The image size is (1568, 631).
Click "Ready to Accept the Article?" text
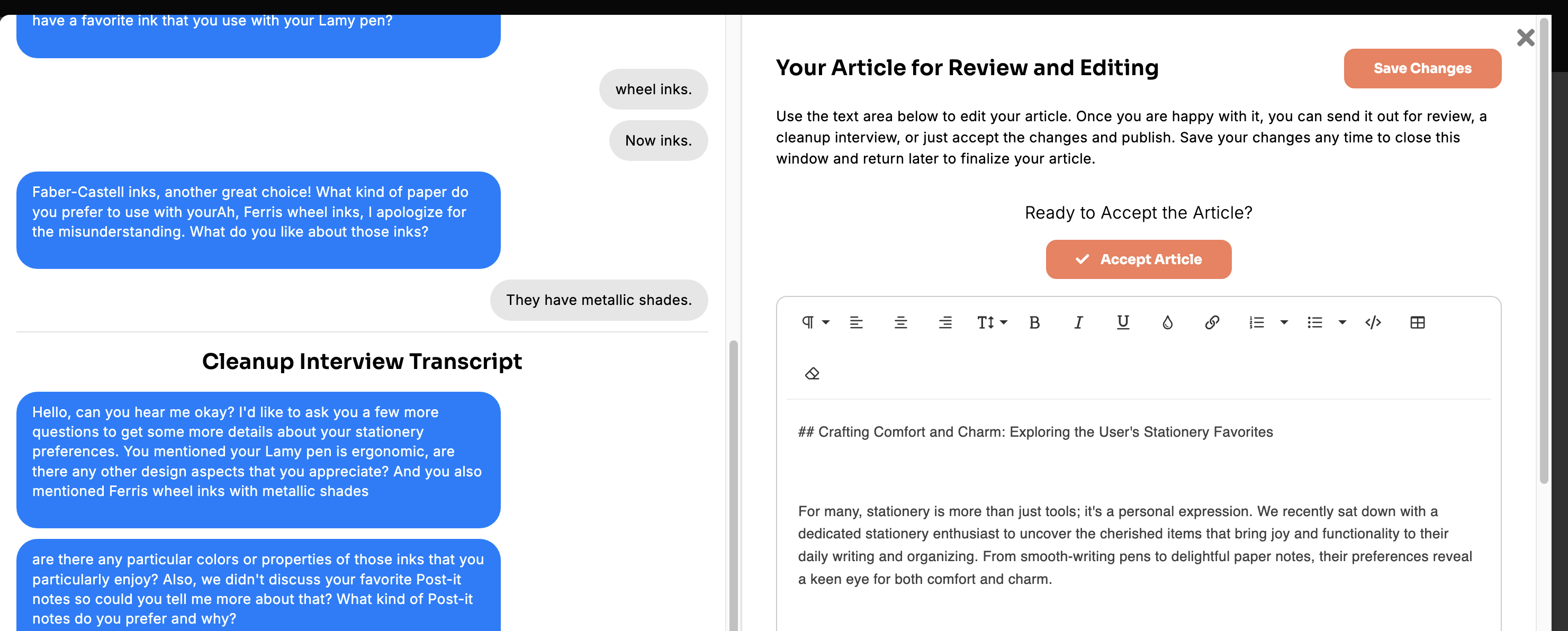point(1138,213)
